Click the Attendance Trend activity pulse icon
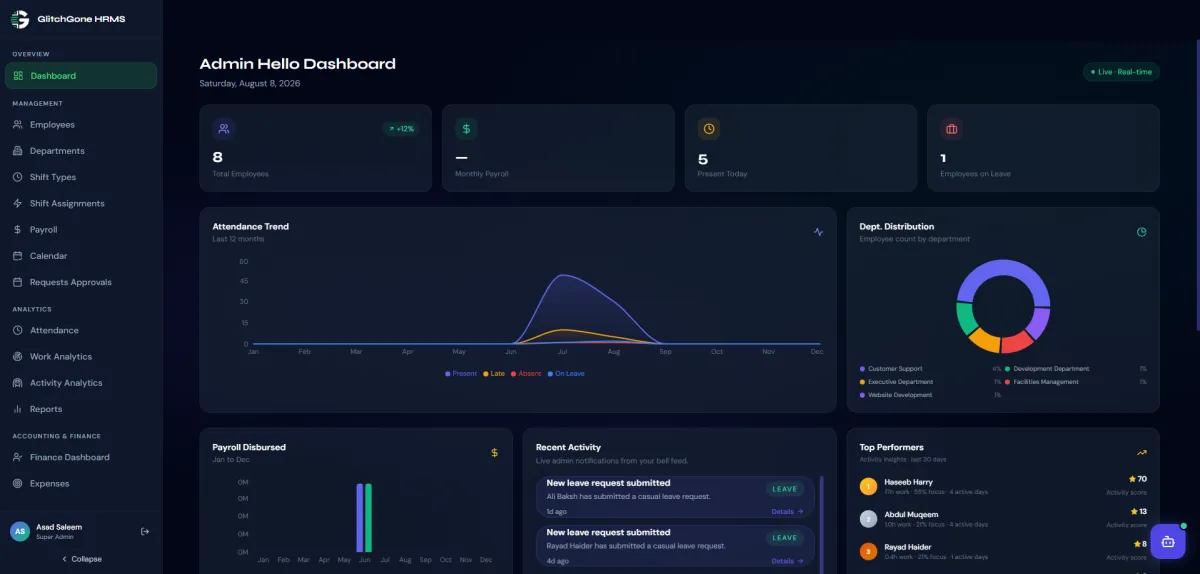The width and height of the screenshot is (1200, 574). click(818, 232)
